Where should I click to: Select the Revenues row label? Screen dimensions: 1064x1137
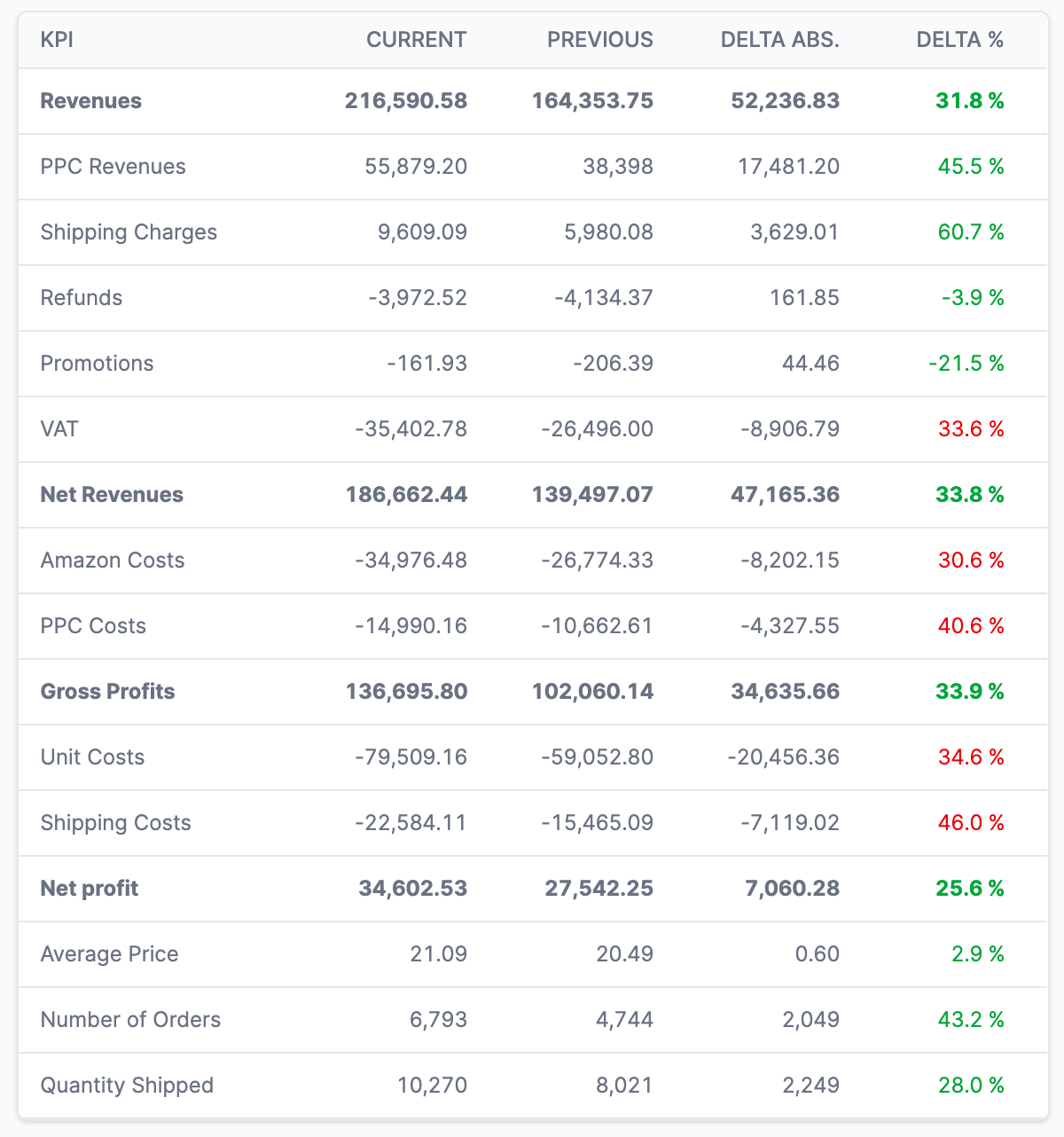point(91,101)
